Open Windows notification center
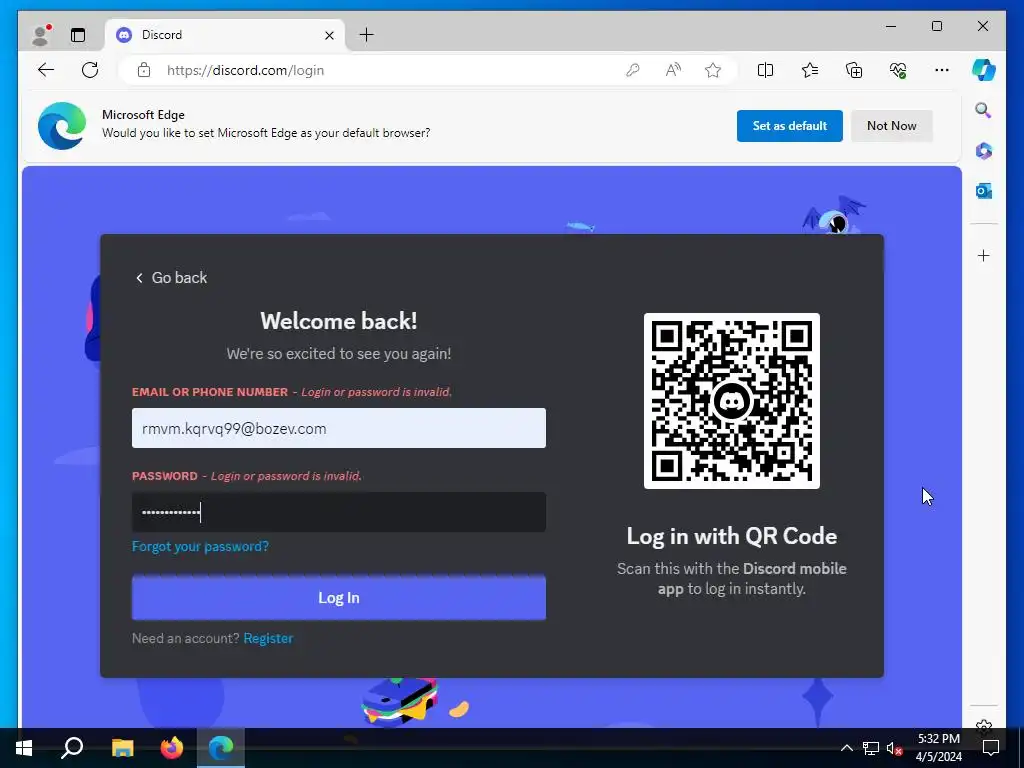The height and width of the screenshot is (768, 1024). 991,748
